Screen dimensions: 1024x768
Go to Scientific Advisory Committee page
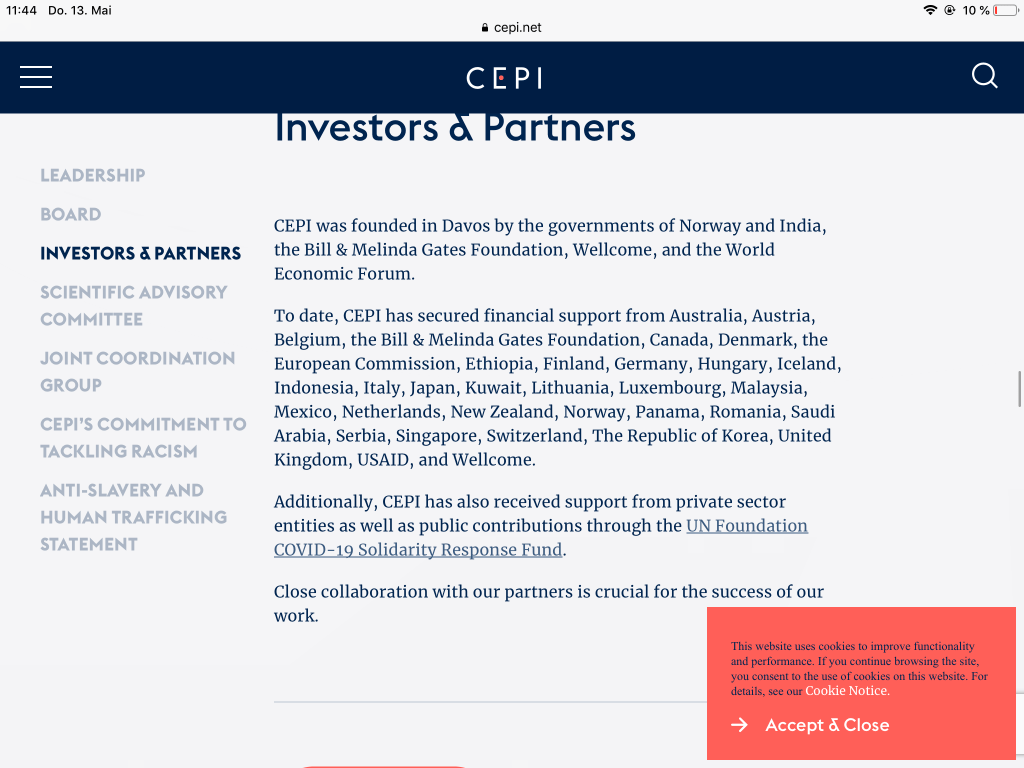(133, 305)
